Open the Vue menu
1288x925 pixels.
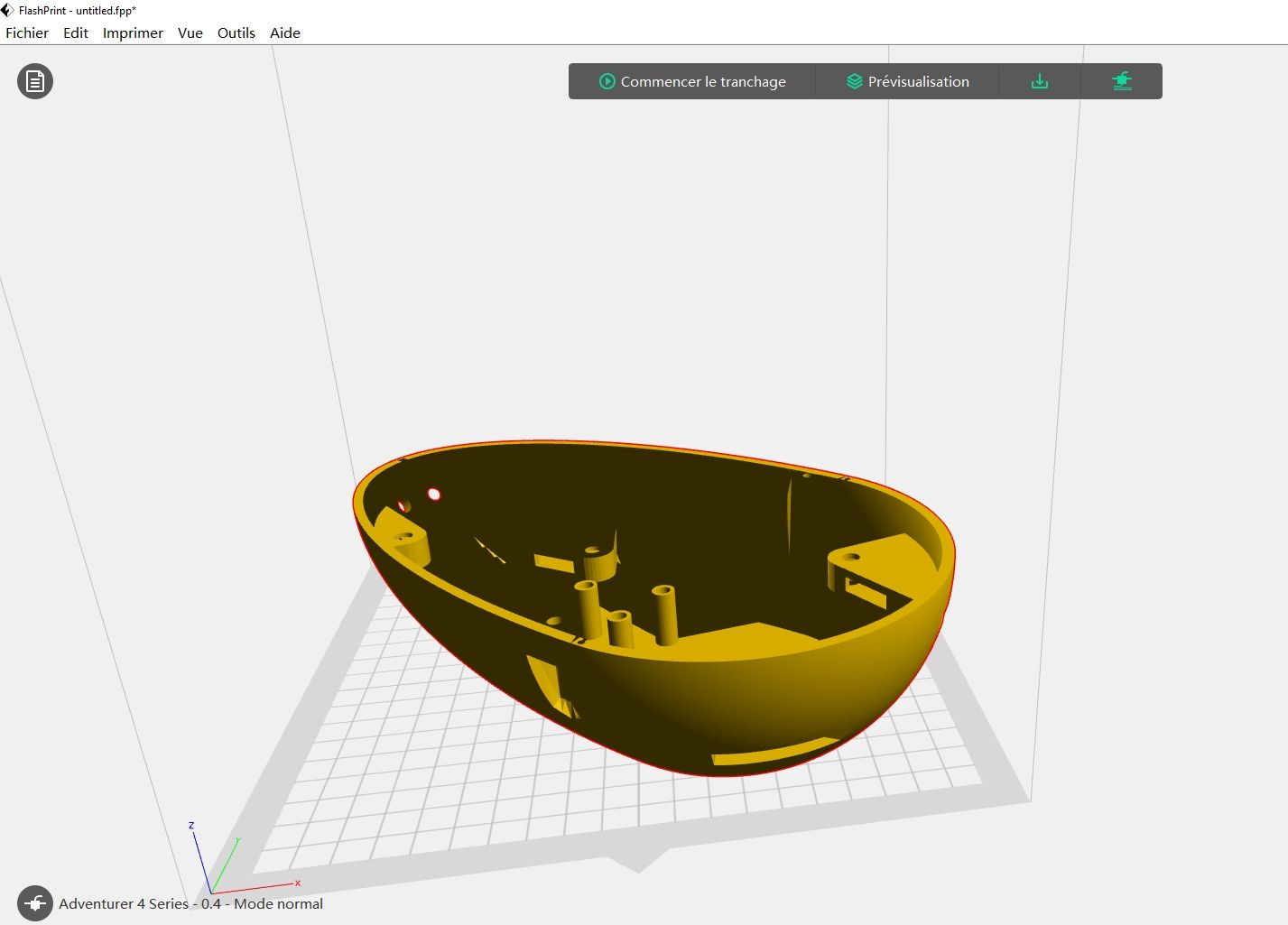(x=190, y=32)
